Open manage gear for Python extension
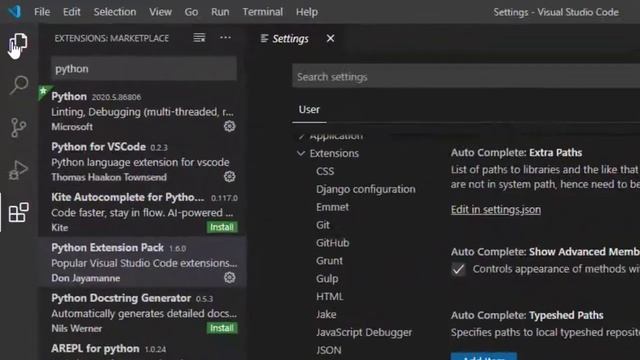 click(229, 126)
